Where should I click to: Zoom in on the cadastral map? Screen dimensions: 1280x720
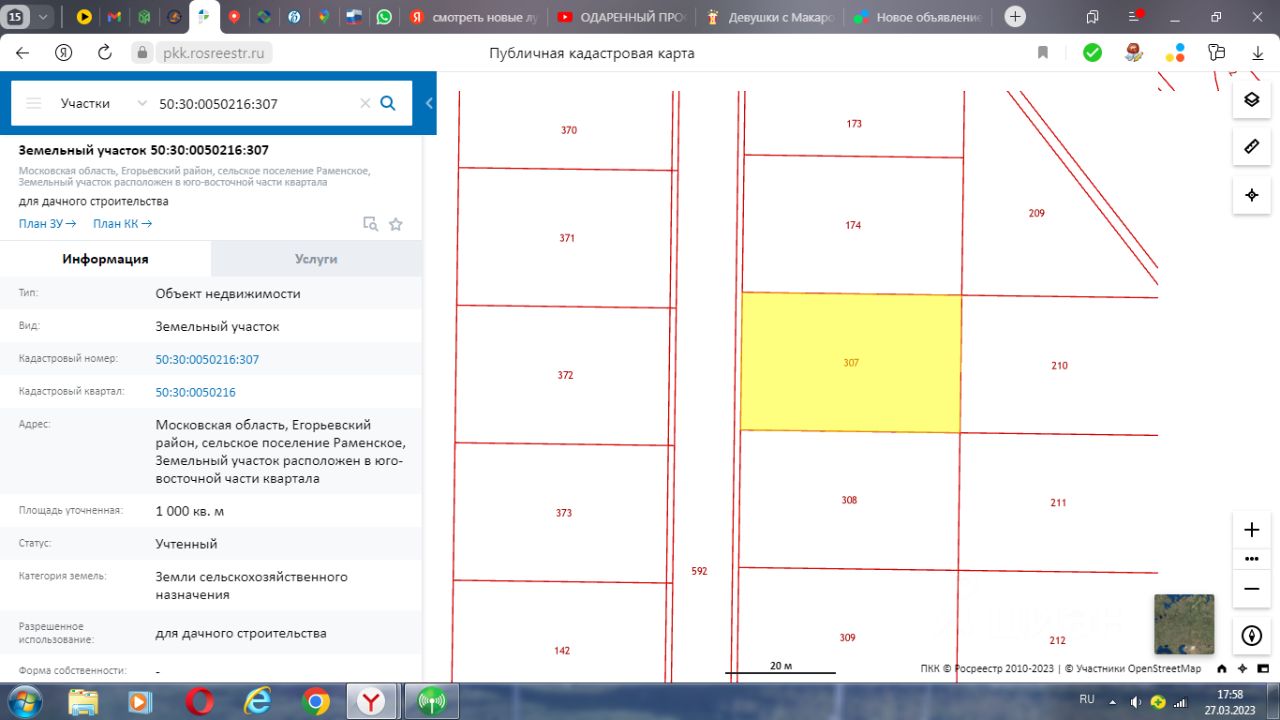[x=1251, y=529]
